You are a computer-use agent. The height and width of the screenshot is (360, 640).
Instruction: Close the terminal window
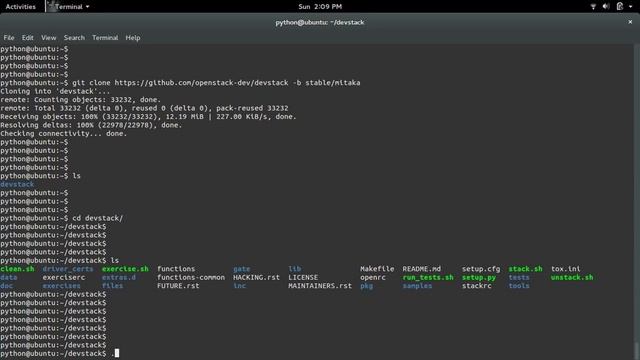[x=630, y=22]
